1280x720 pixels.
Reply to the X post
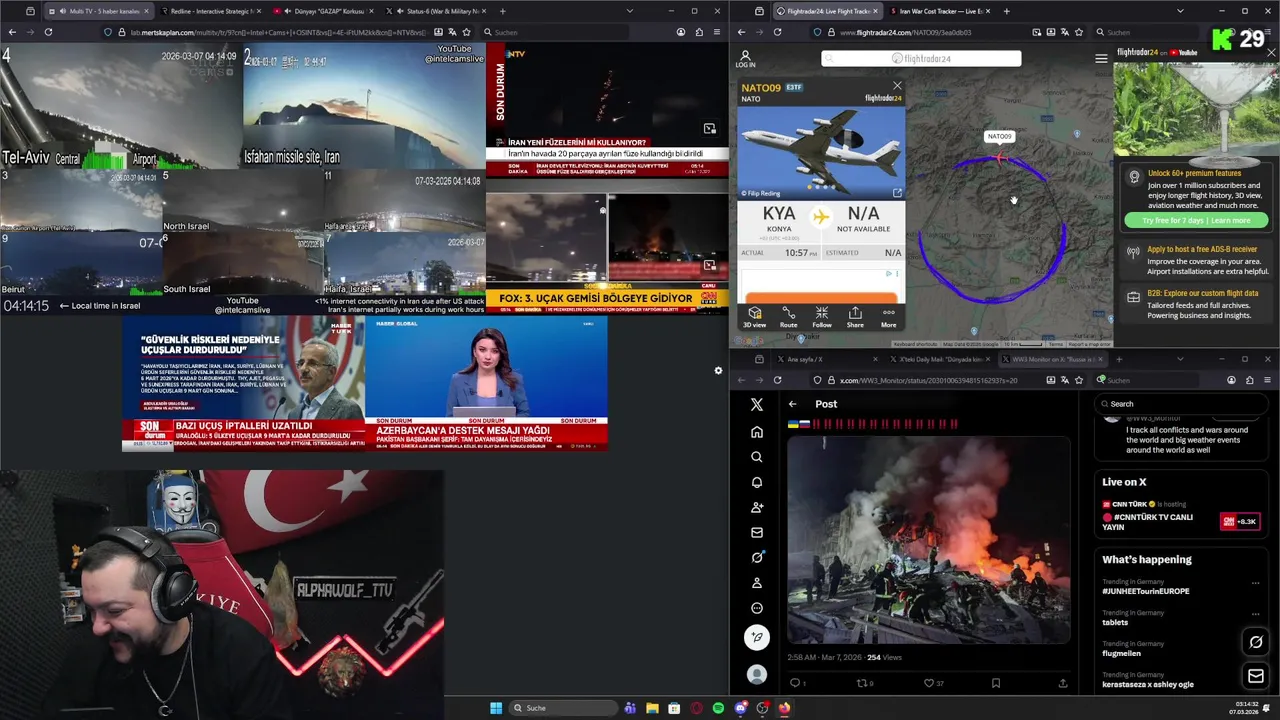[797, 683]
